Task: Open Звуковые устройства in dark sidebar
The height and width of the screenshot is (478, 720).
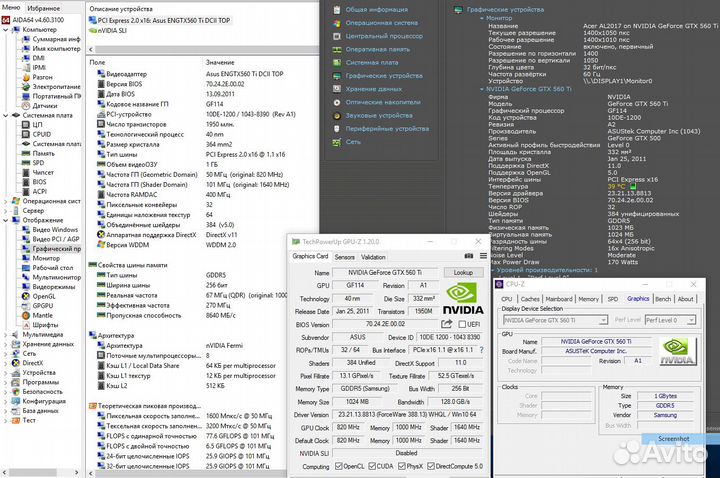Action: click(x=379, y=116)
